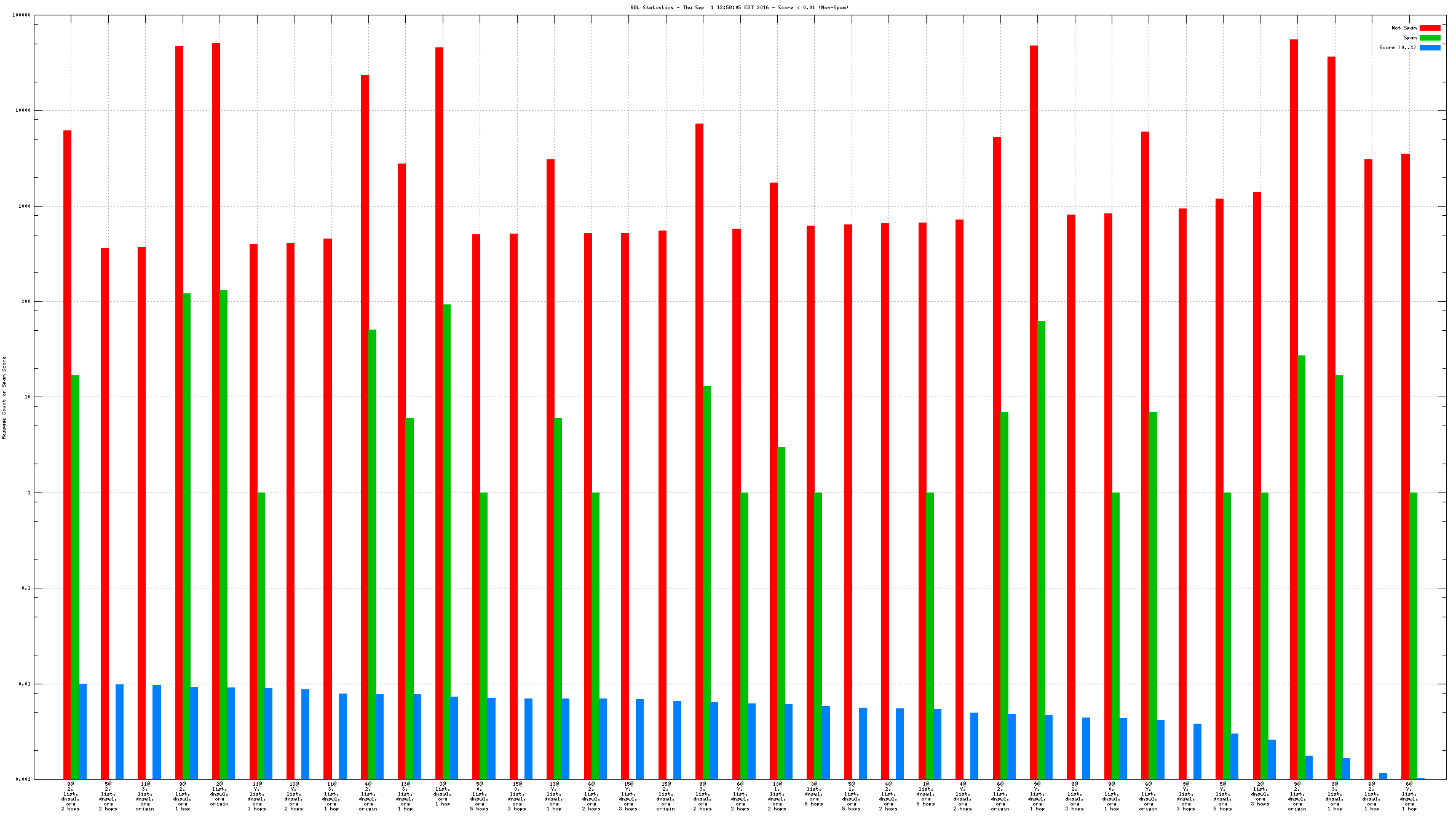Click the 'RBL Statistics' chart title
This screenshot has width=1456, height=819.
(739, 7)
